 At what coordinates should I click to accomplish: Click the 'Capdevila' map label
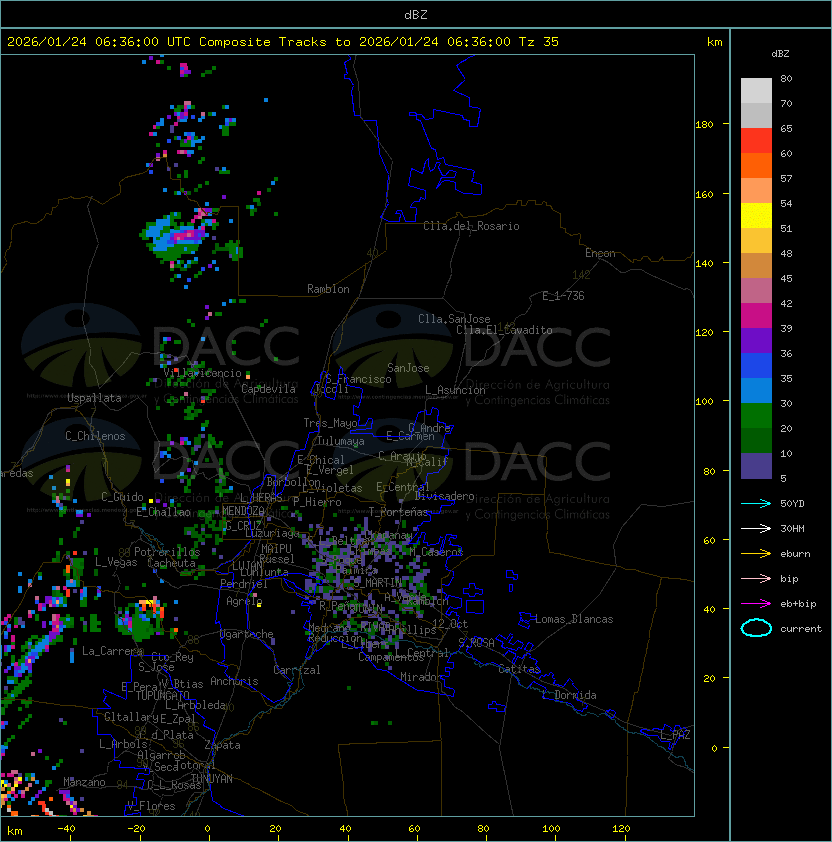click(x=268, y=389)
